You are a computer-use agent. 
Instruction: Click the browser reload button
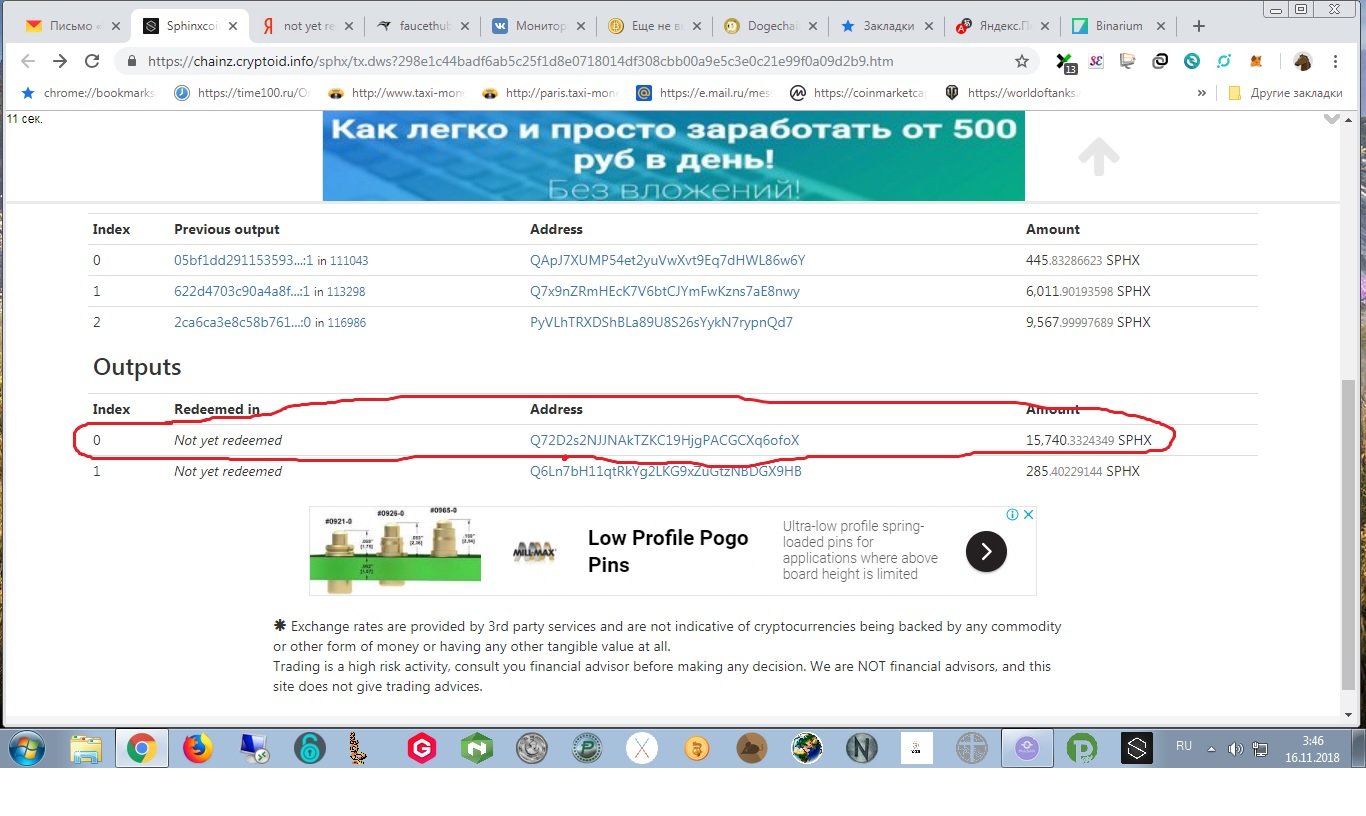point(92,61)
